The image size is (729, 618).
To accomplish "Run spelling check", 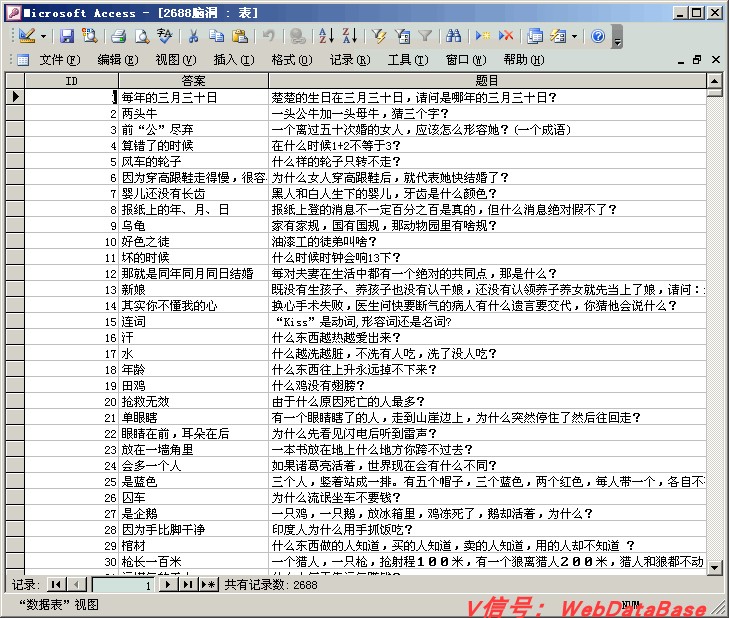I will pyautogui.click(x=165, y=36).
